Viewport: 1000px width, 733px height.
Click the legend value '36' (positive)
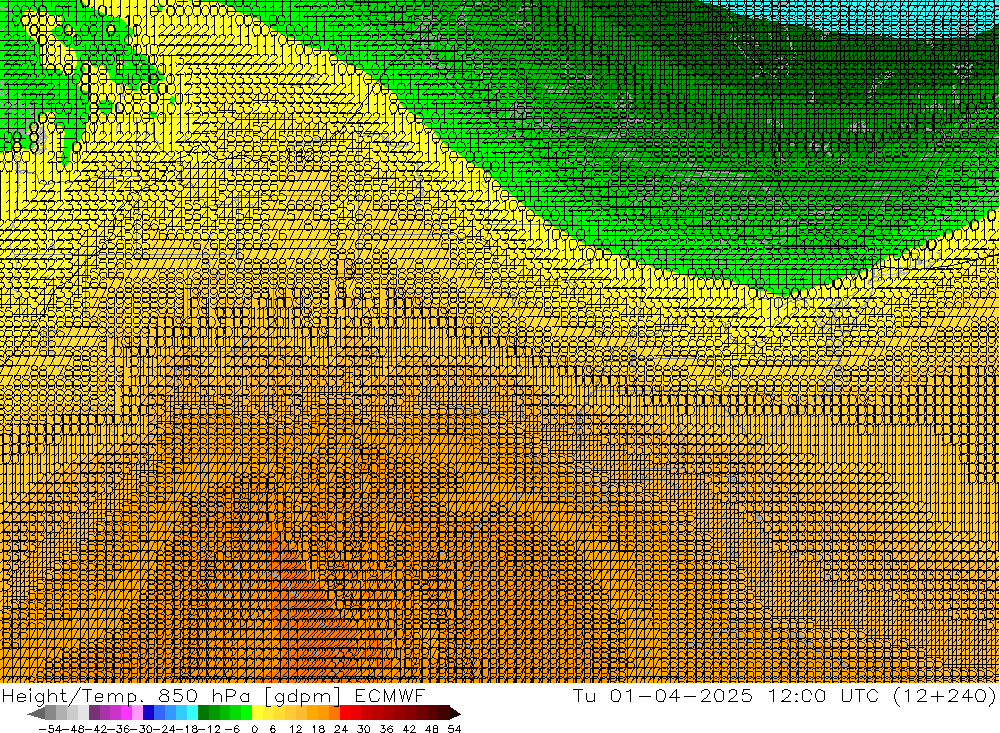386,729
